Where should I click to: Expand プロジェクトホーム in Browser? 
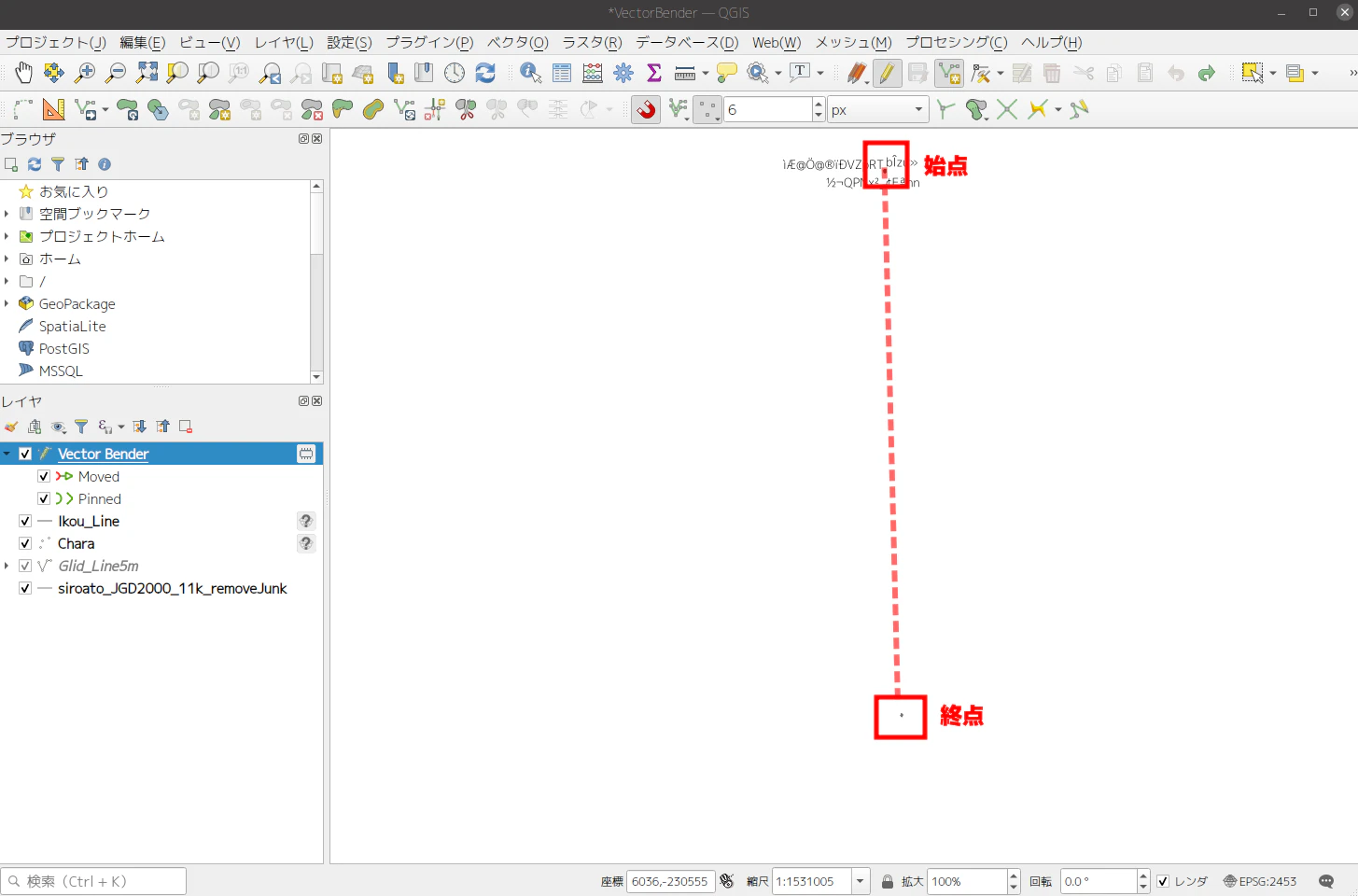click(7, 236)
